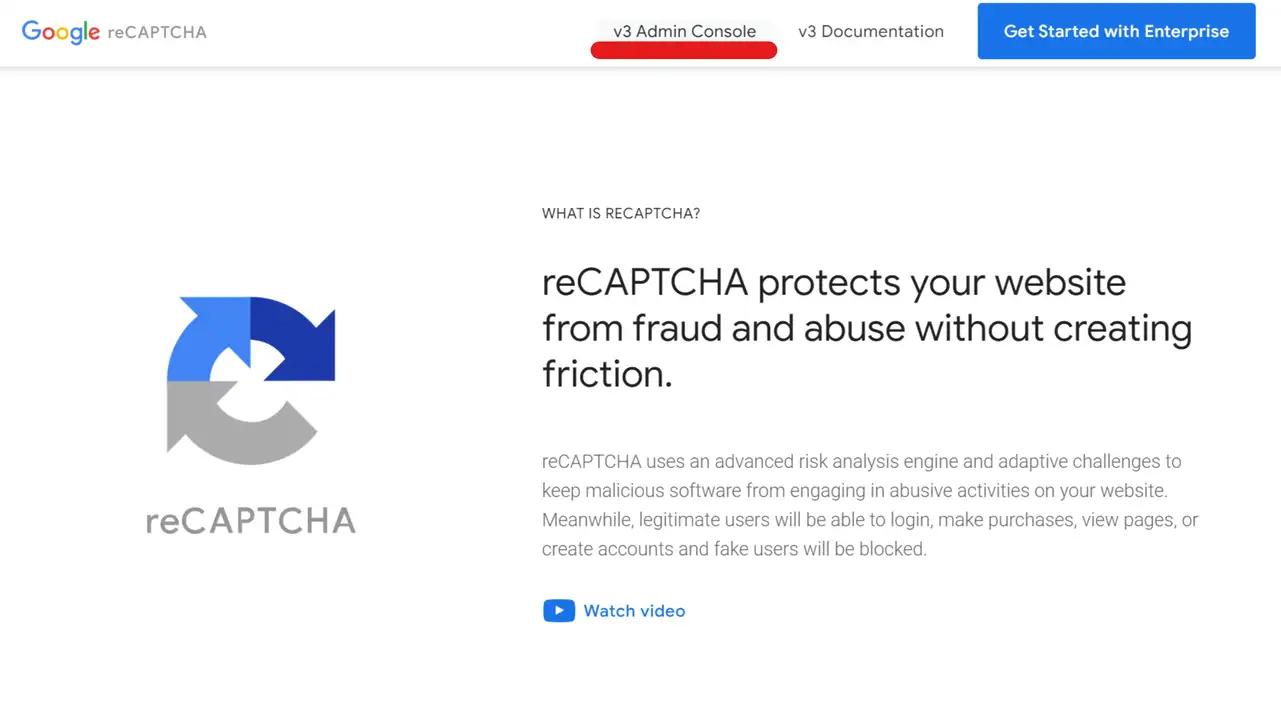Follow the Watch video text link
1281x720 pixels.
tap(634, 611)
